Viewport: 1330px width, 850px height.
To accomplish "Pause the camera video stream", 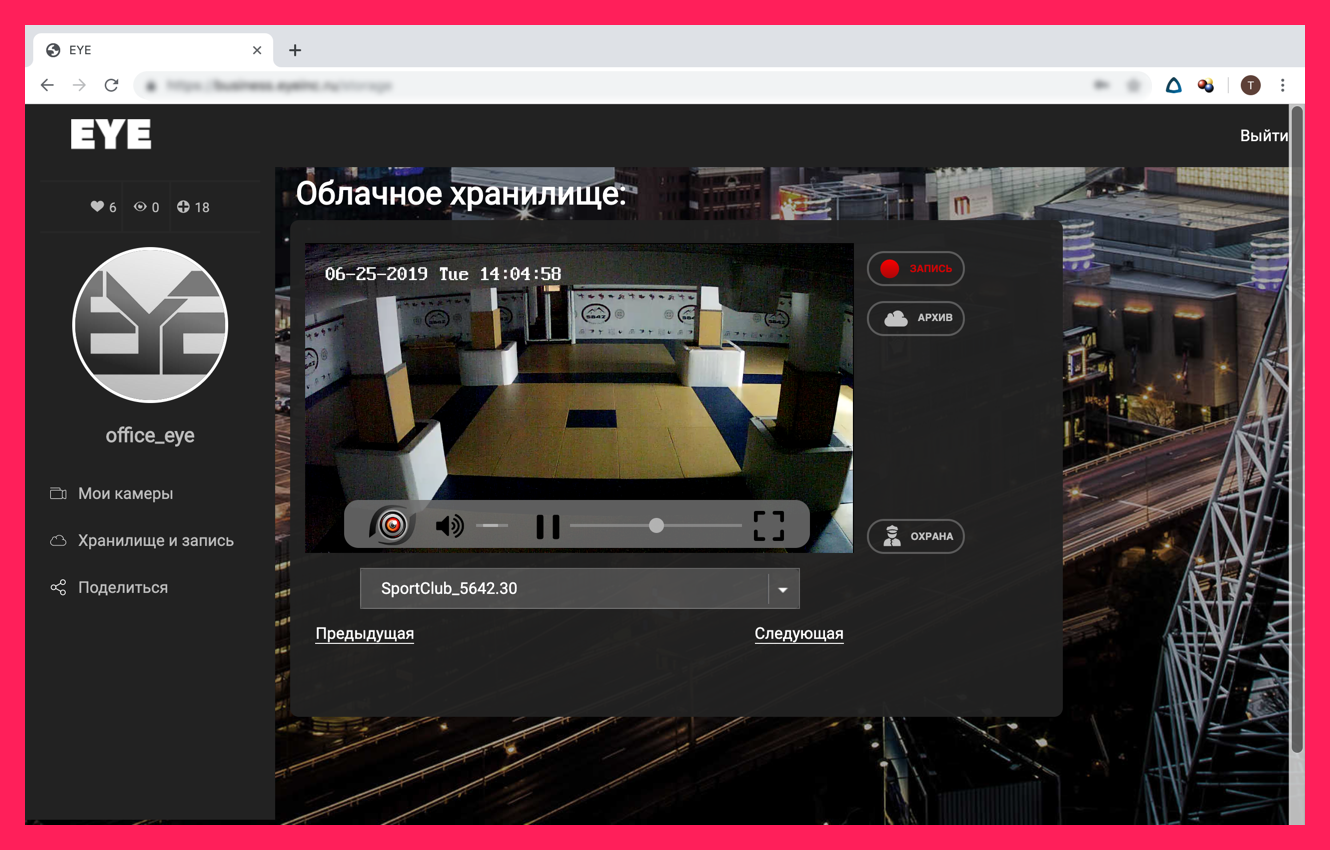I will click(x=547, y=526).
